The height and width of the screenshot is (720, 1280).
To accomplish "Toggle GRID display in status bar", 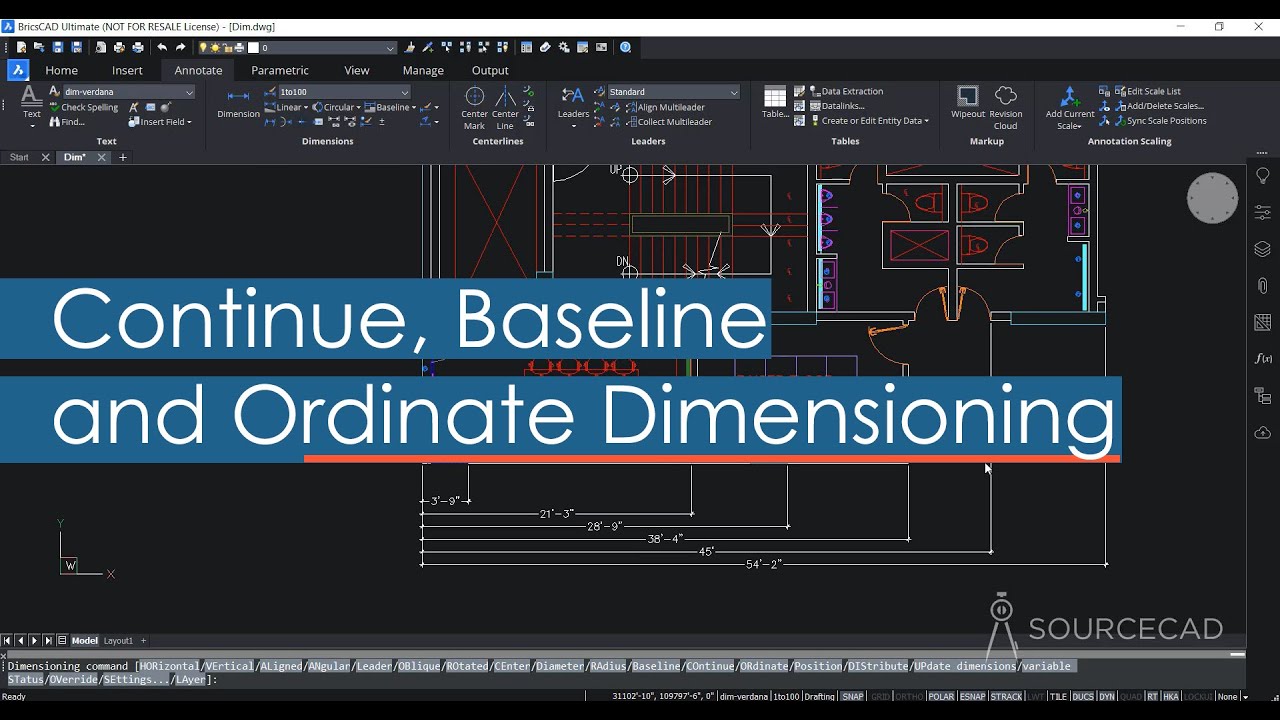I will coord(880,696).
